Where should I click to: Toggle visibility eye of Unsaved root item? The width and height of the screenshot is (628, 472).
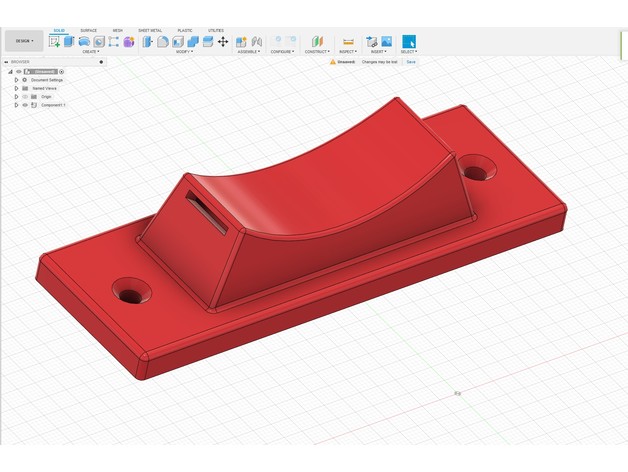(x=18, y=72)
